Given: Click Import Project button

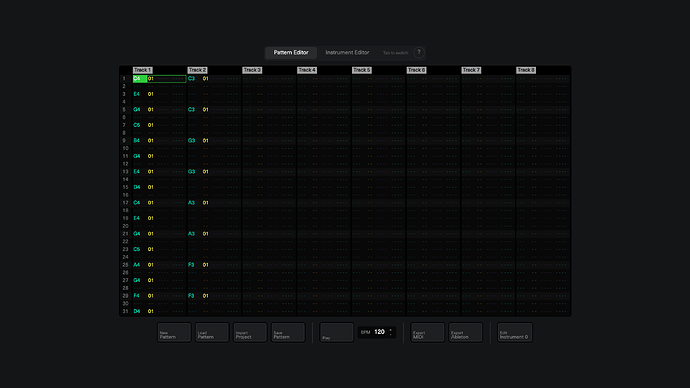Looking at the screenshot, I should tap(250, 333).
